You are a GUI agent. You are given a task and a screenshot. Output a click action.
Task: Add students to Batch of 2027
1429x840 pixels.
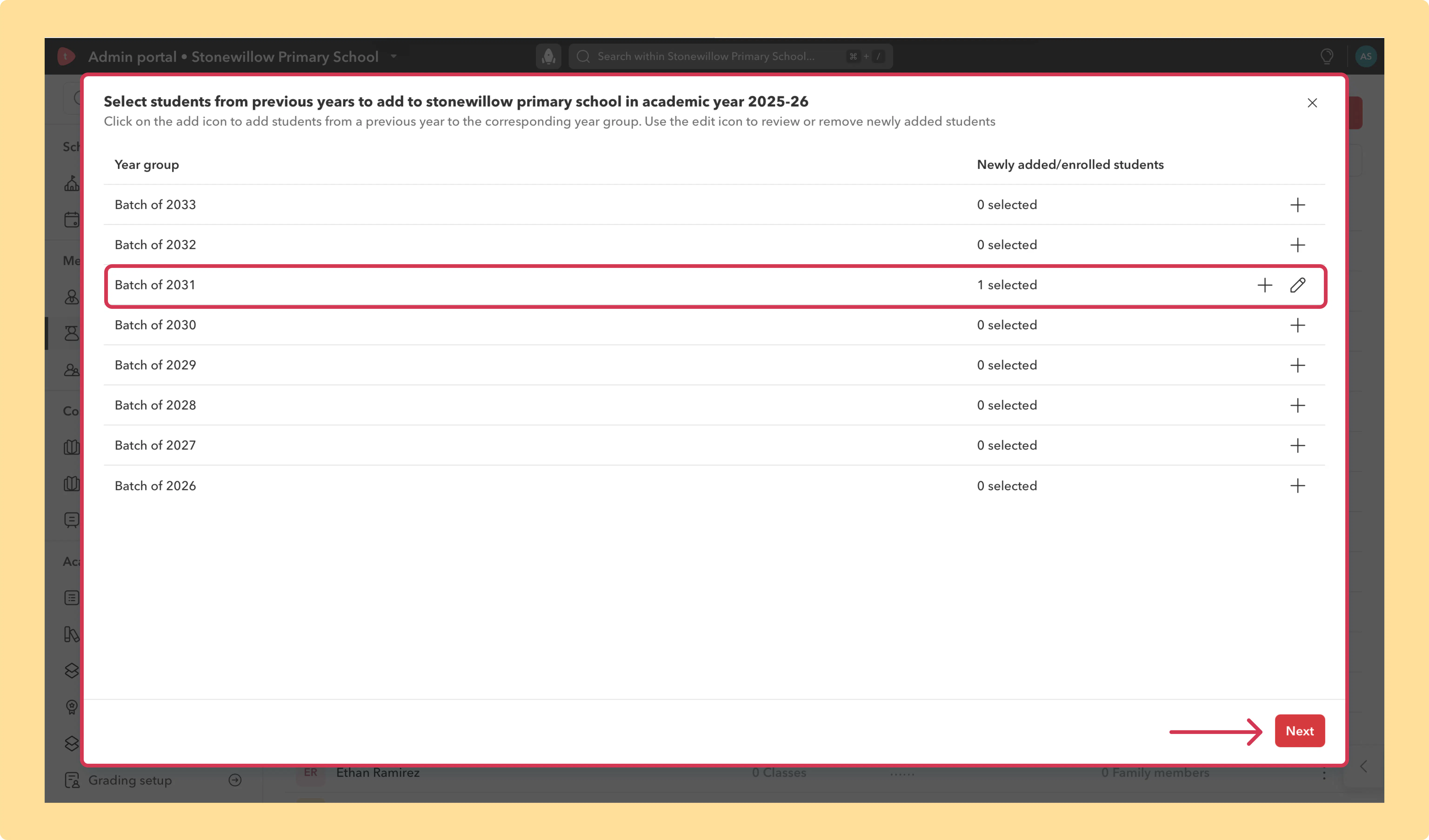[1297, 445]
